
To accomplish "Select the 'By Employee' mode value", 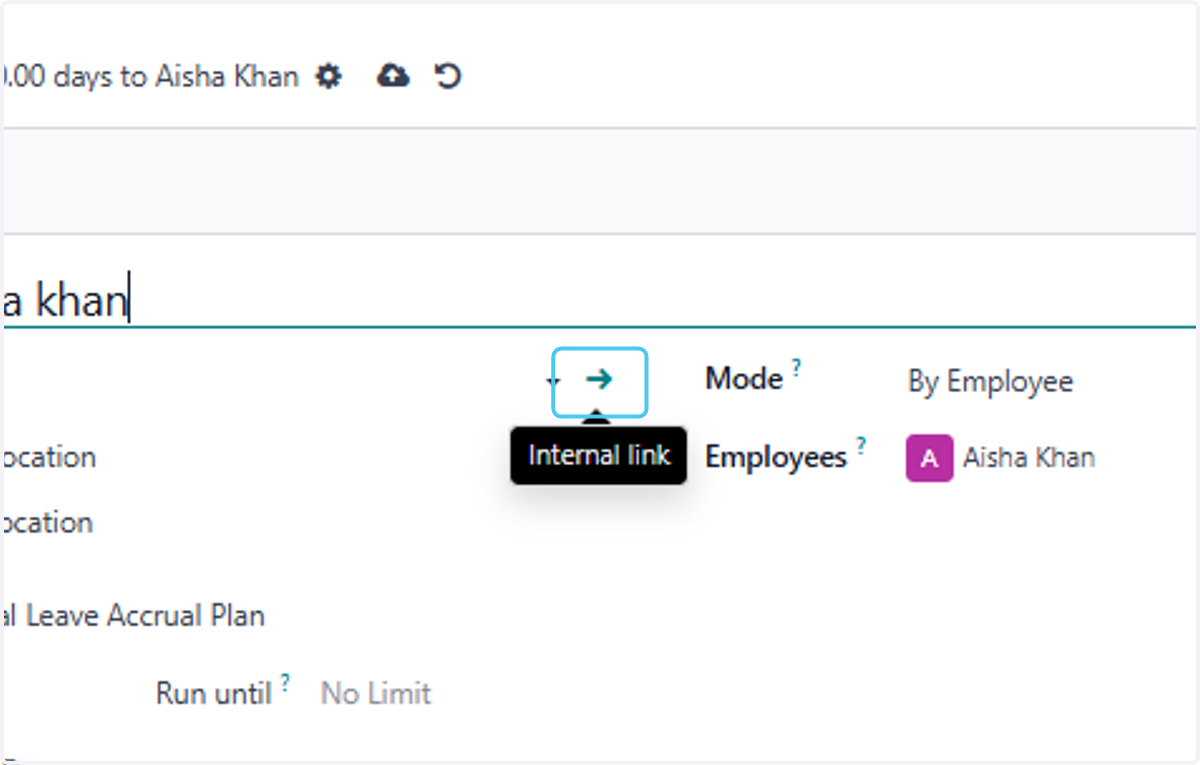I will [990, 381].
